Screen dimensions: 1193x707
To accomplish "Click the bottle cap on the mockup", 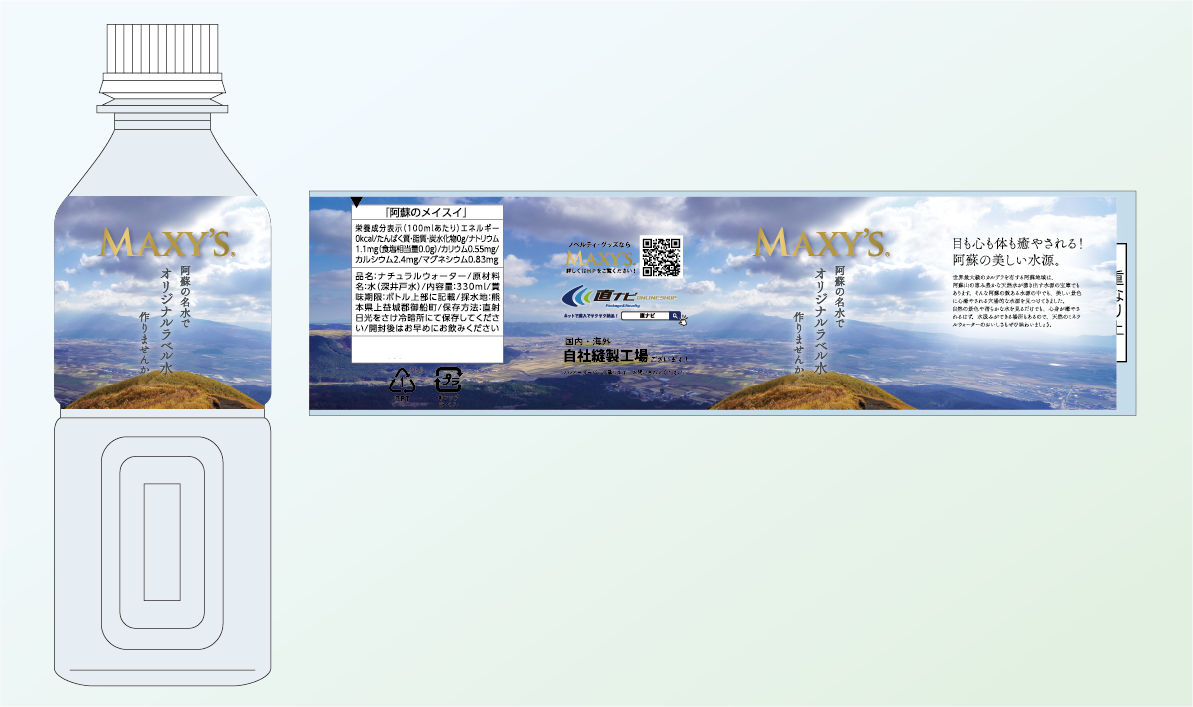I will [162, 49].
